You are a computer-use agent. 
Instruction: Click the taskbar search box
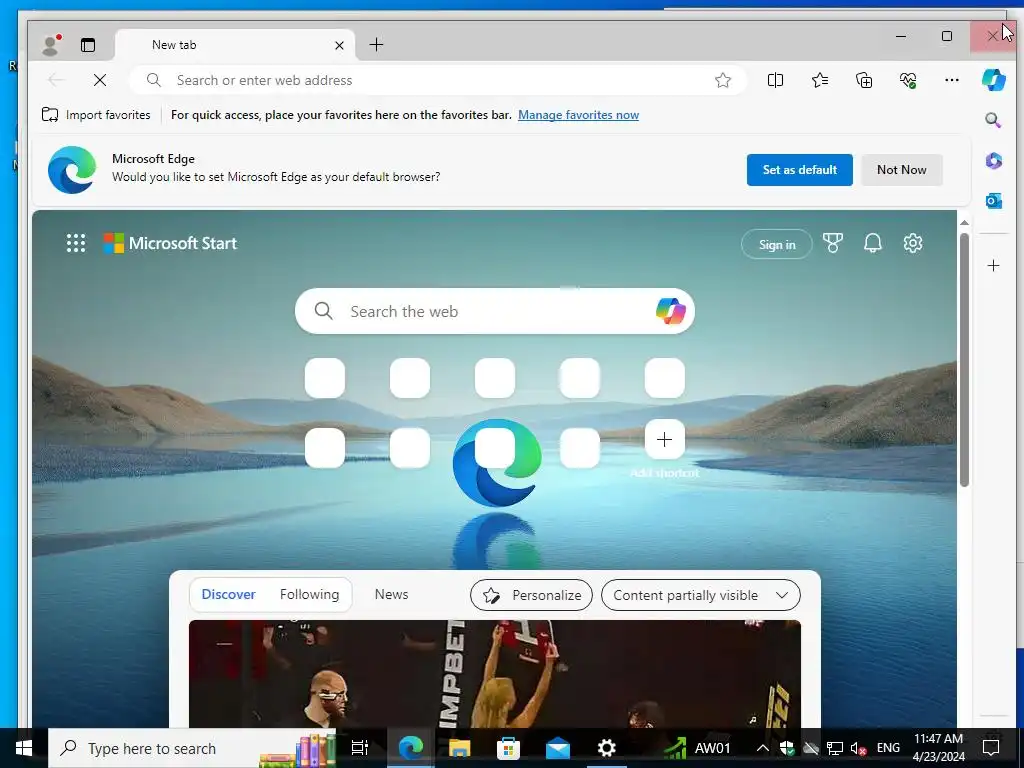click(192, 748)
